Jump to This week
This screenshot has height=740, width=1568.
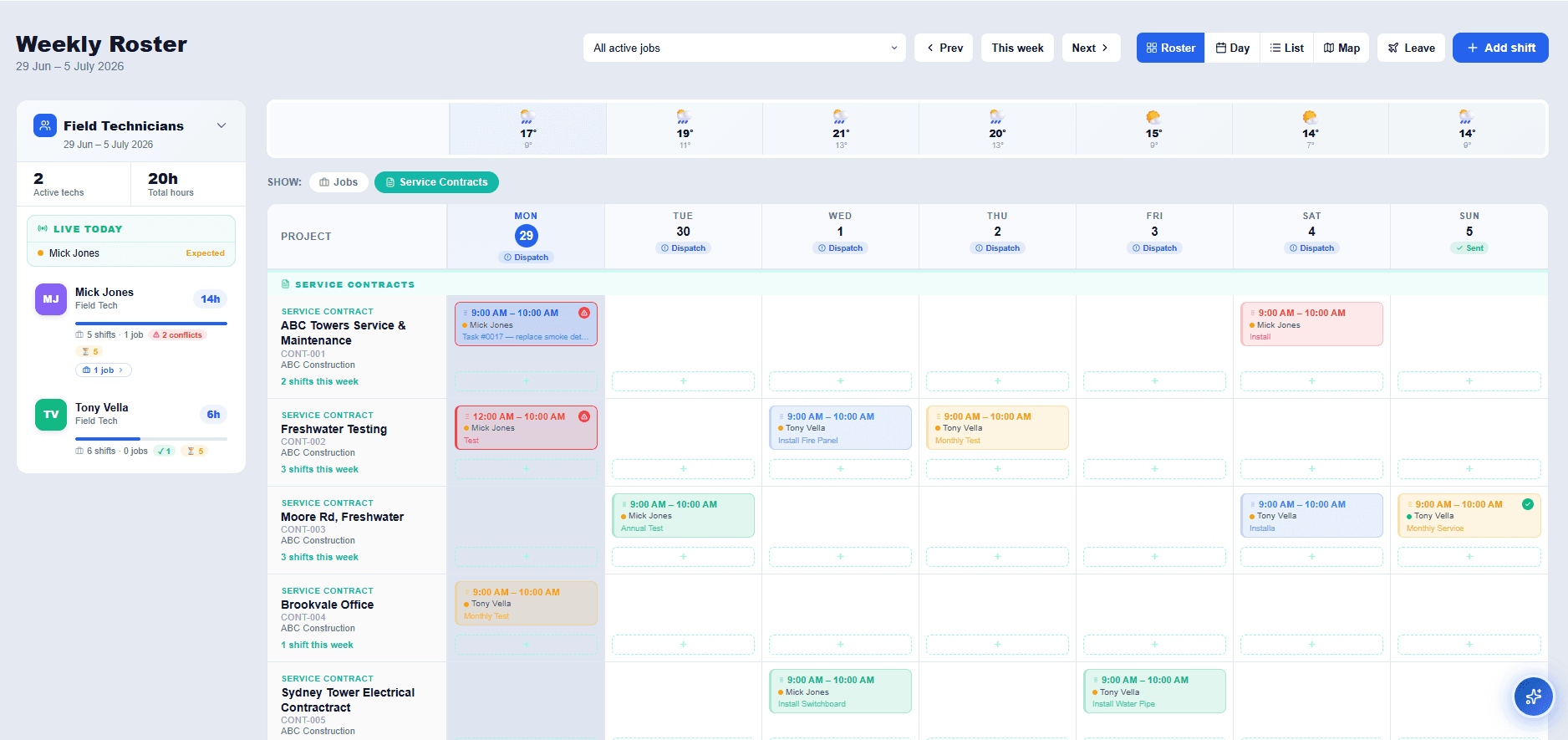1017,48
